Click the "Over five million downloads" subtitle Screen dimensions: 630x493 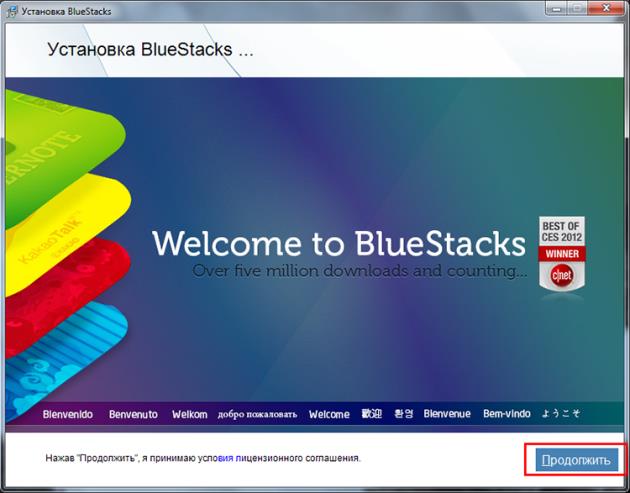(x=359, y=270)
